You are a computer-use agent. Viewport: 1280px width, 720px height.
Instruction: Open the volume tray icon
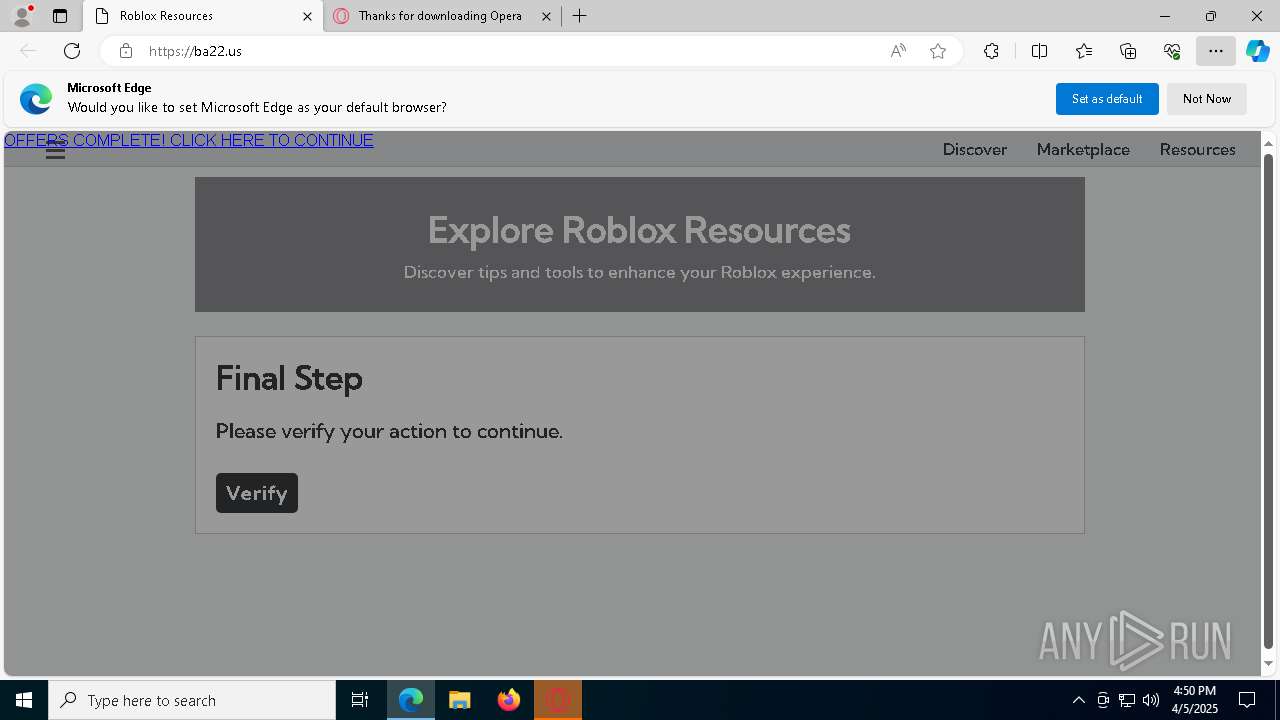point(1151,700)
